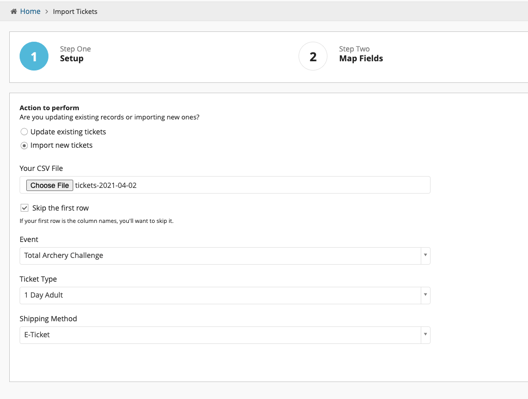
Task: Click the Action to perform heading
Action: click(50, 108)
